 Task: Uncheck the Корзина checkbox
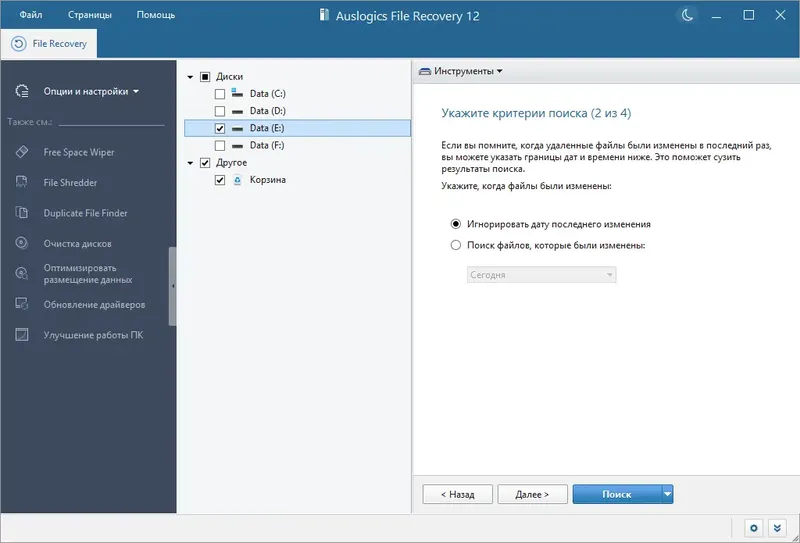pos(220,180)
